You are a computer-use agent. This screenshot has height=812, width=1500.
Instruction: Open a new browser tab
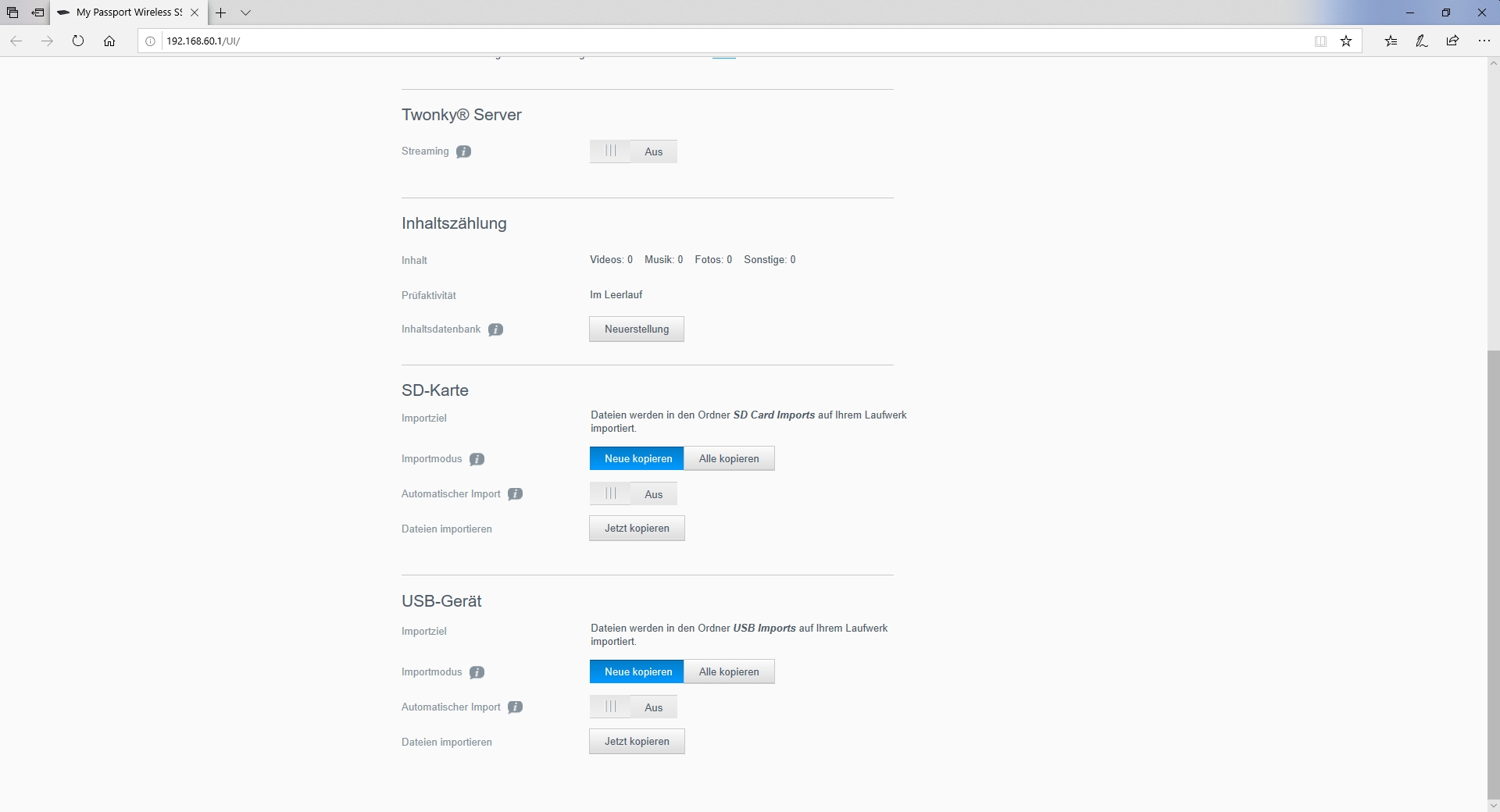point(221,12)
